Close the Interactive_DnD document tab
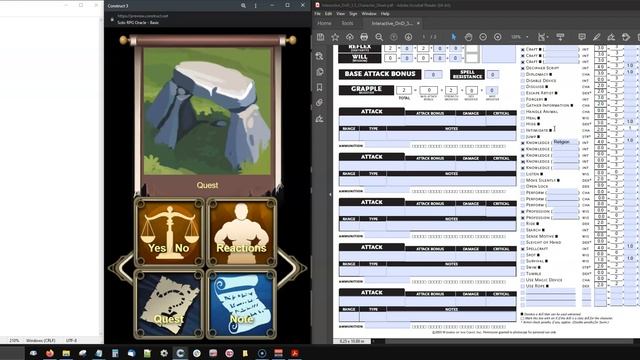The image size is (640, 360). (418, 23)
